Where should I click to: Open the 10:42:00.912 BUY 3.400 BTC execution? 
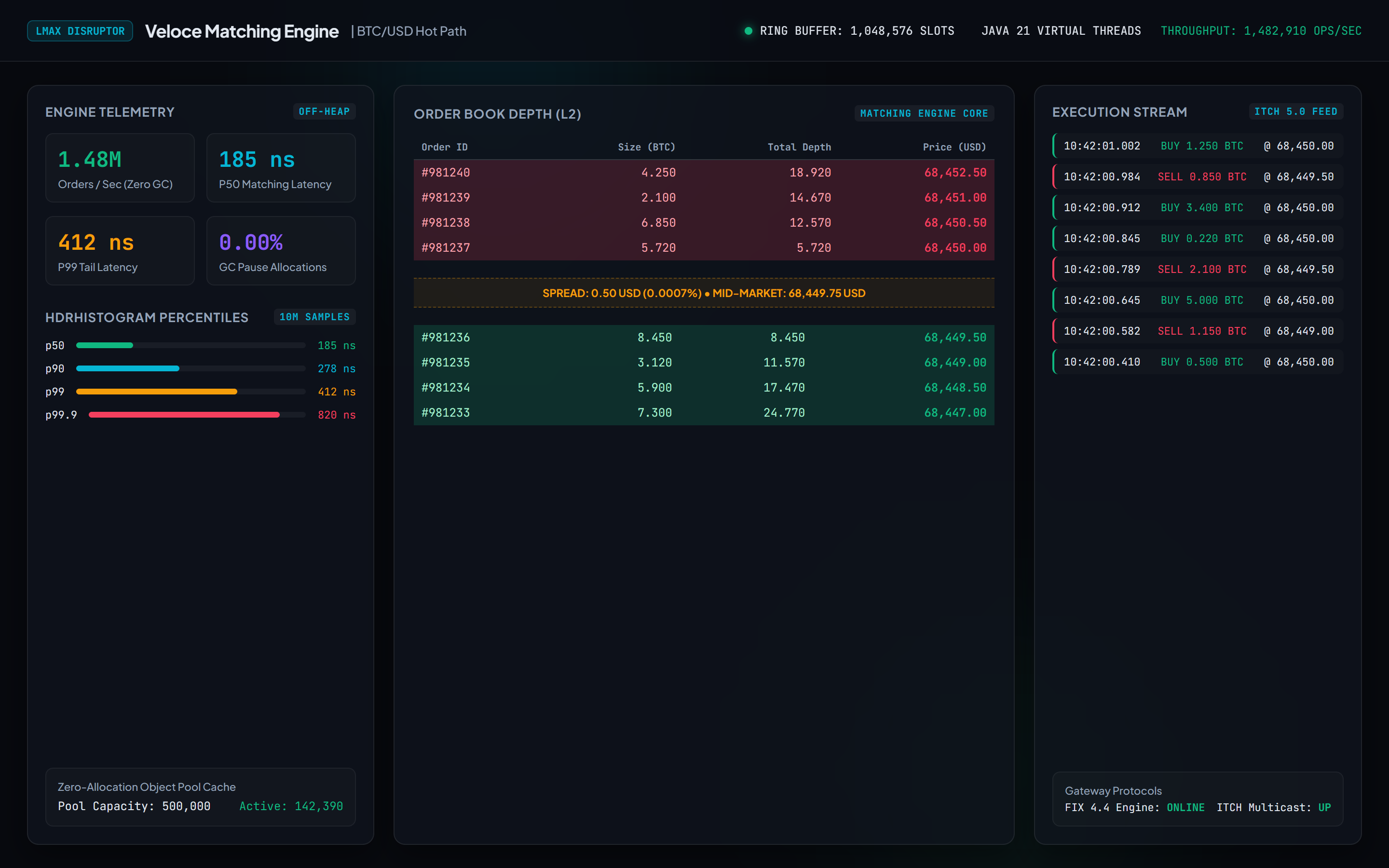[x=1198, y=208]
